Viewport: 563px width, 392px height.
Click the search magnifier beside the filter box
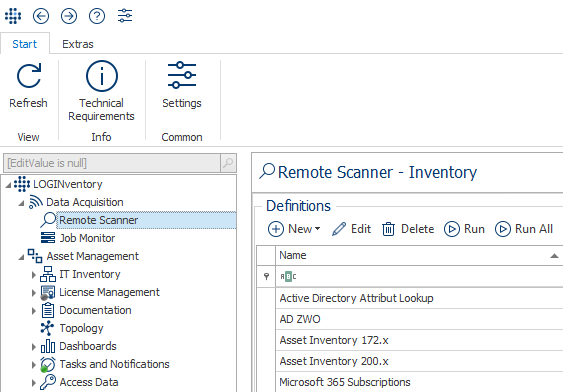pos(228,163)
